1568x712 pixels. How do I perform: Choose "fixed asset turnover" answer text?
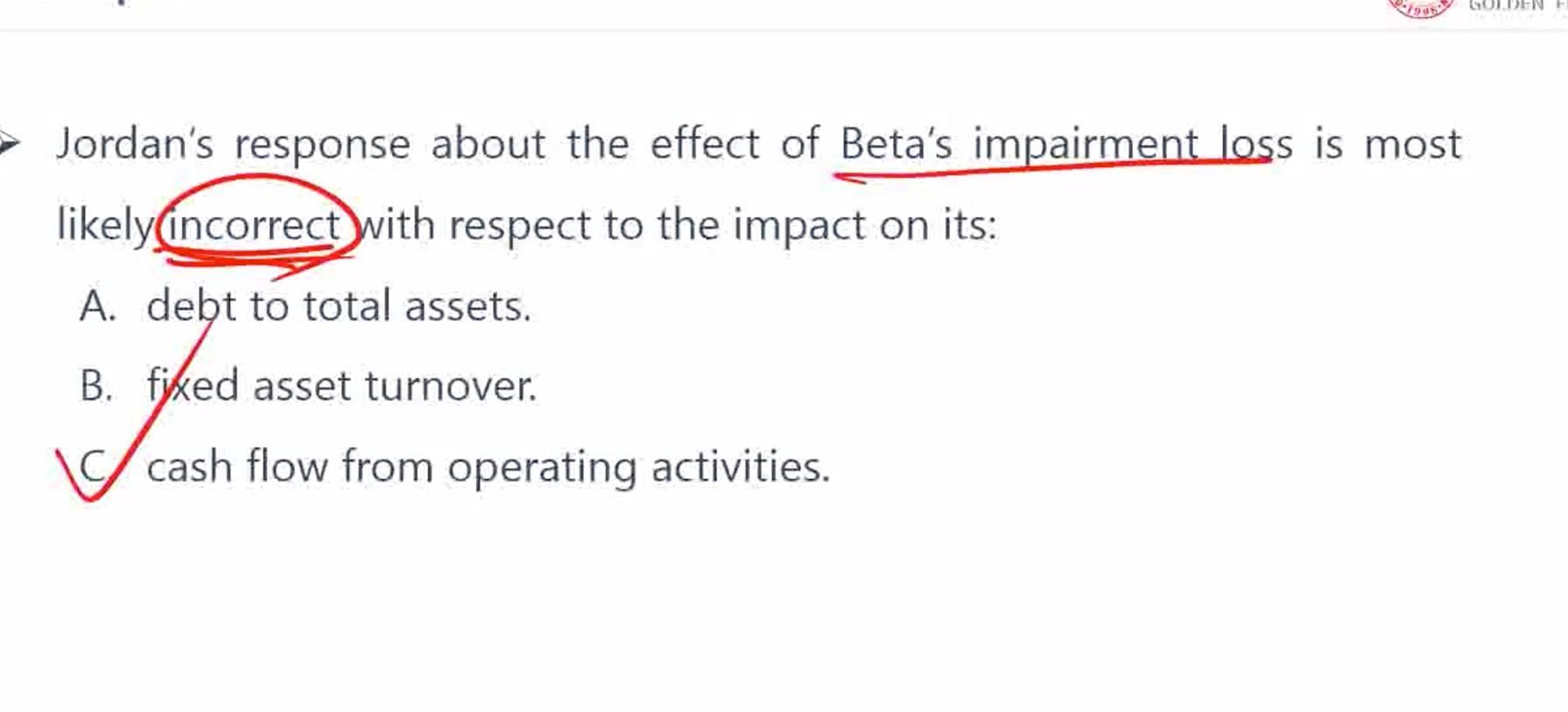(x=341, y=386)
